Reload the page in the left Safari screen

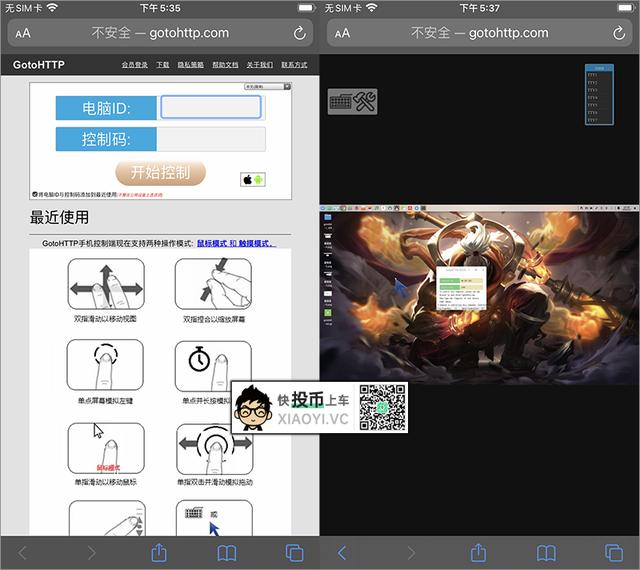tap(300, 33)
